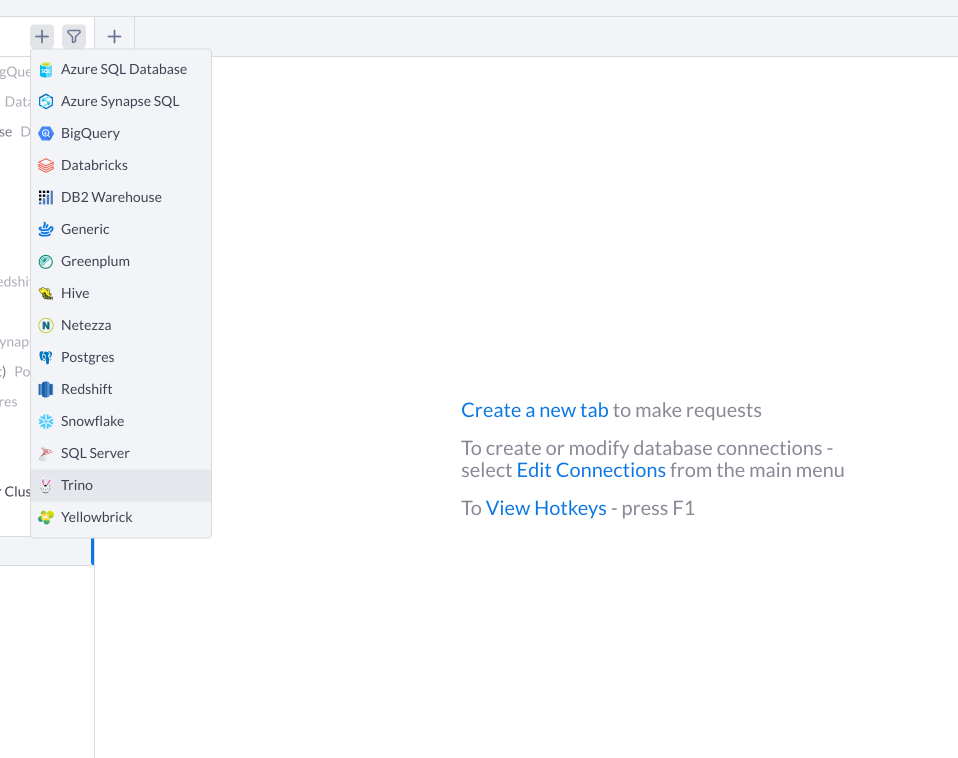Click the Databricks icon
The height and width of the screenshot is (758, 958).
click(46, 166)
